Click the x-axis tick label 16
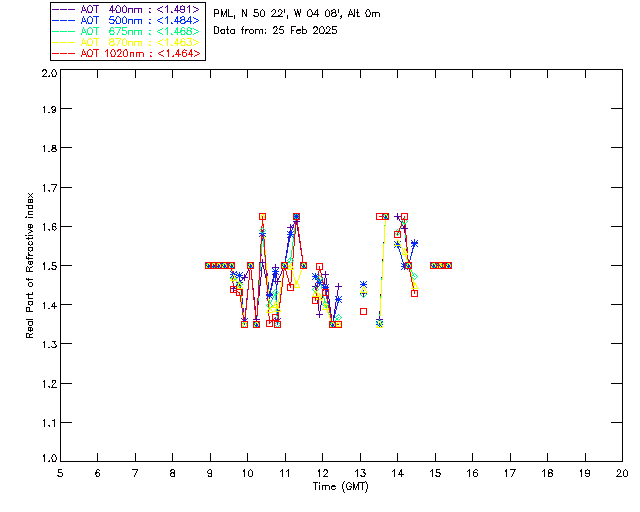The image size is (640, 512). coord(473,473)
